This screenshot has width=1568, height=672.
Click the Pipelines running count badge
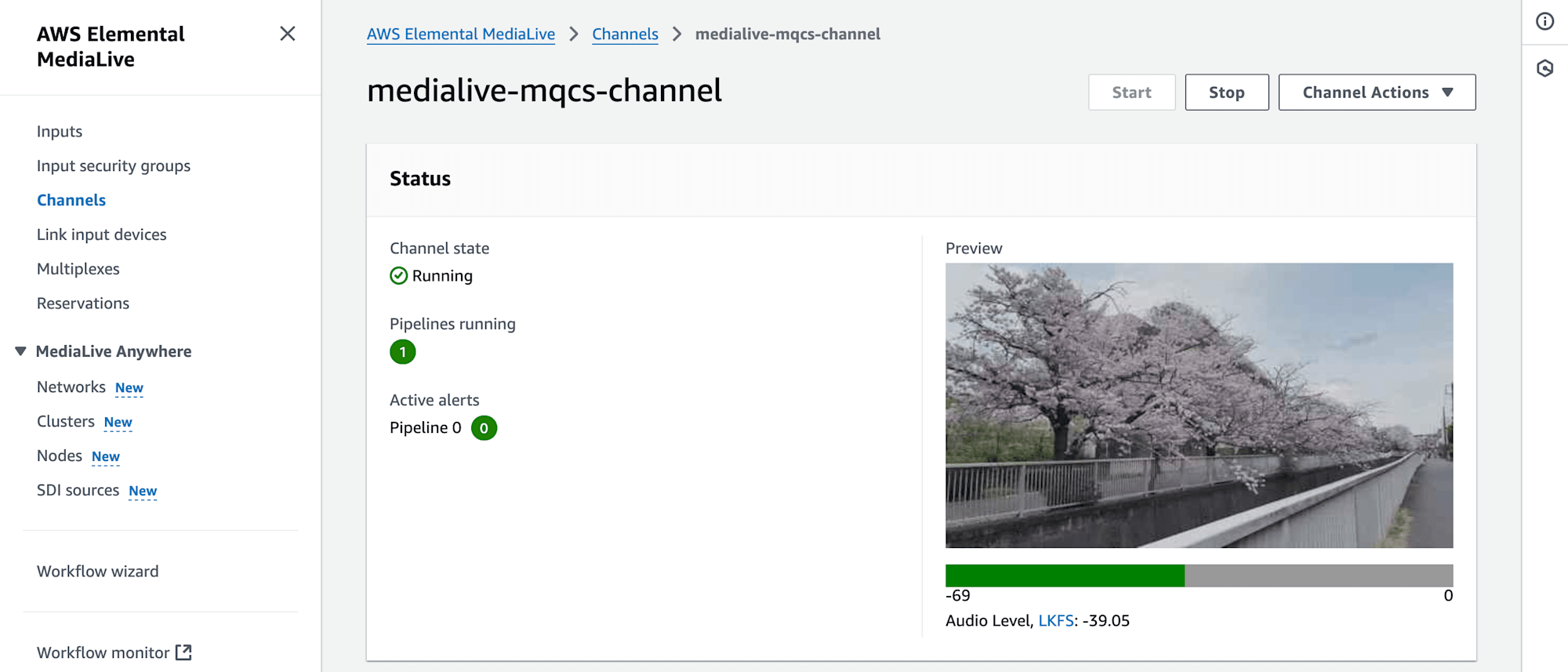pyautogui.click(x=402, y=351)
